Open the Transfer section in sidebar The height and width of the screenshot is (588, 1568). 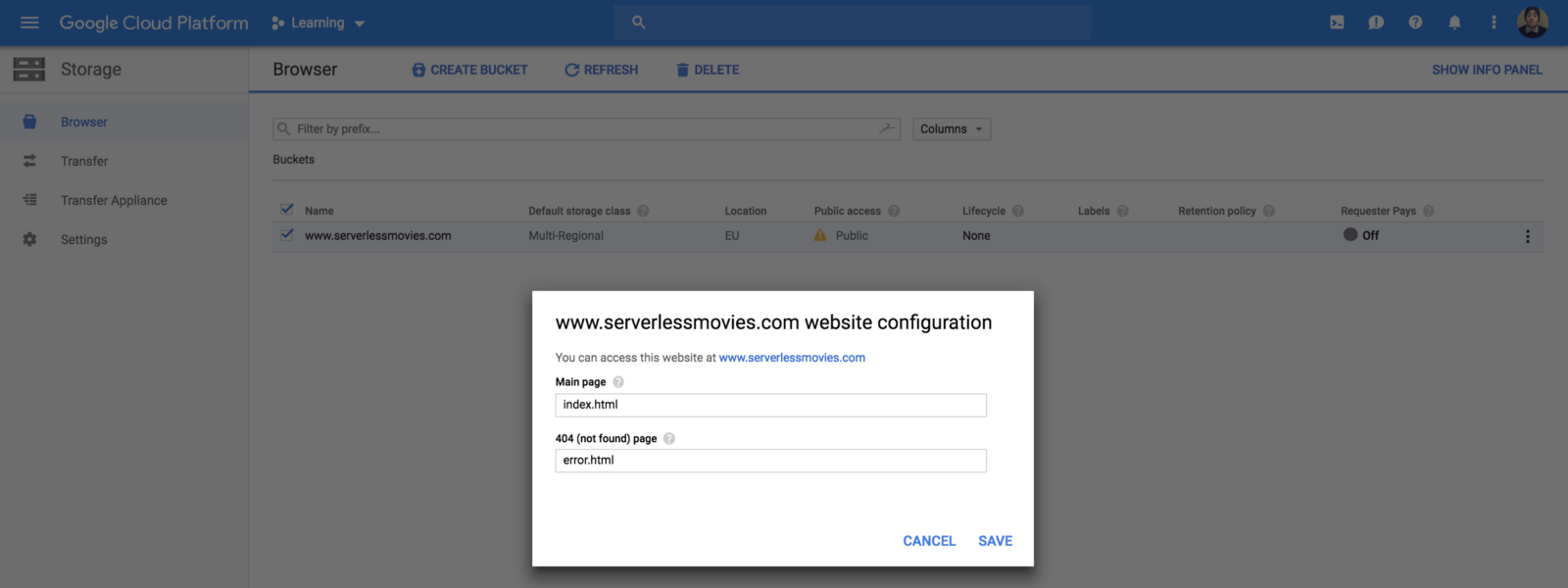click(84, 161)
